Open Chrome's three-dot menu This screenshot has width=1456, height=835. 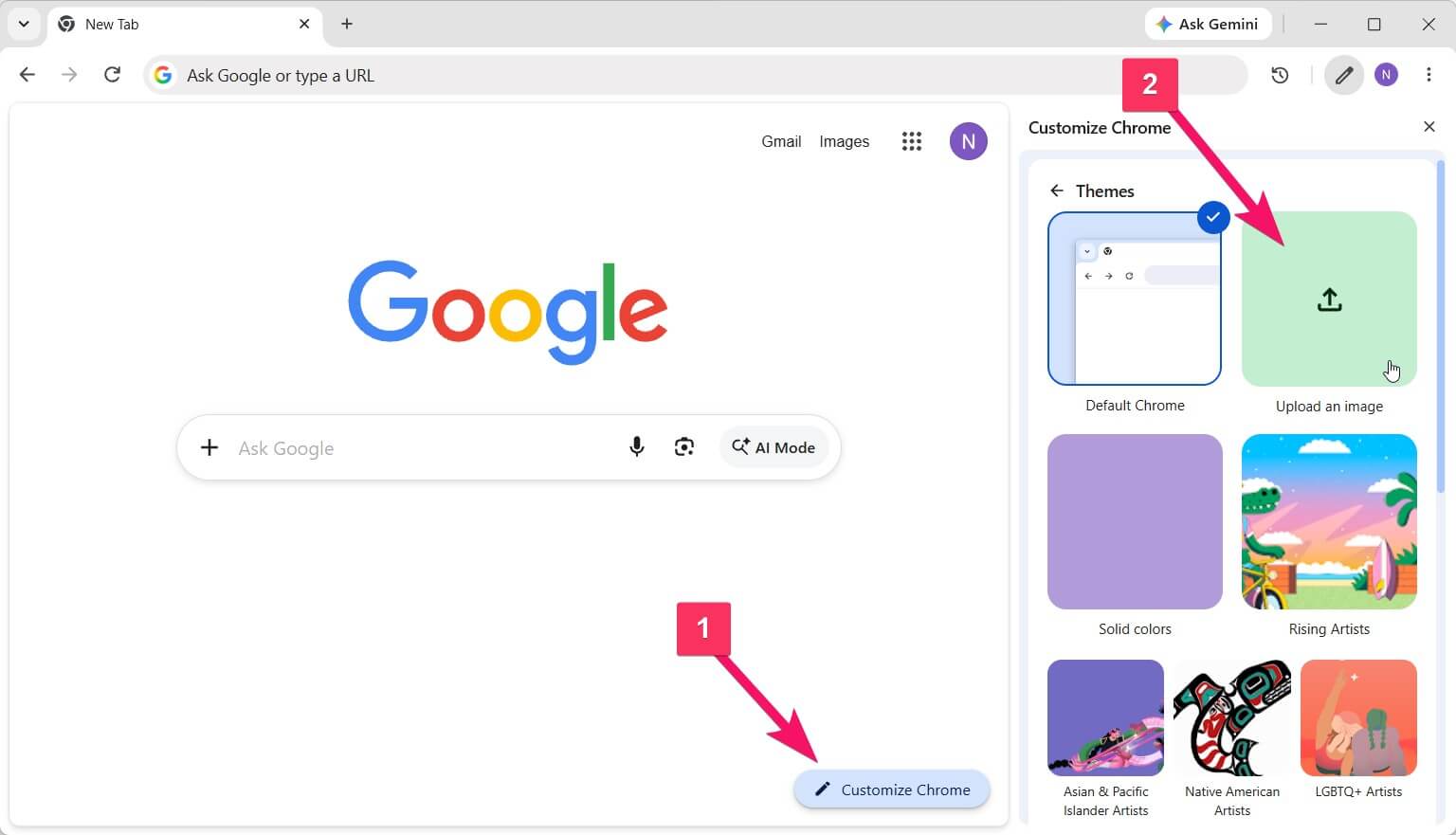click(1429, 75)
